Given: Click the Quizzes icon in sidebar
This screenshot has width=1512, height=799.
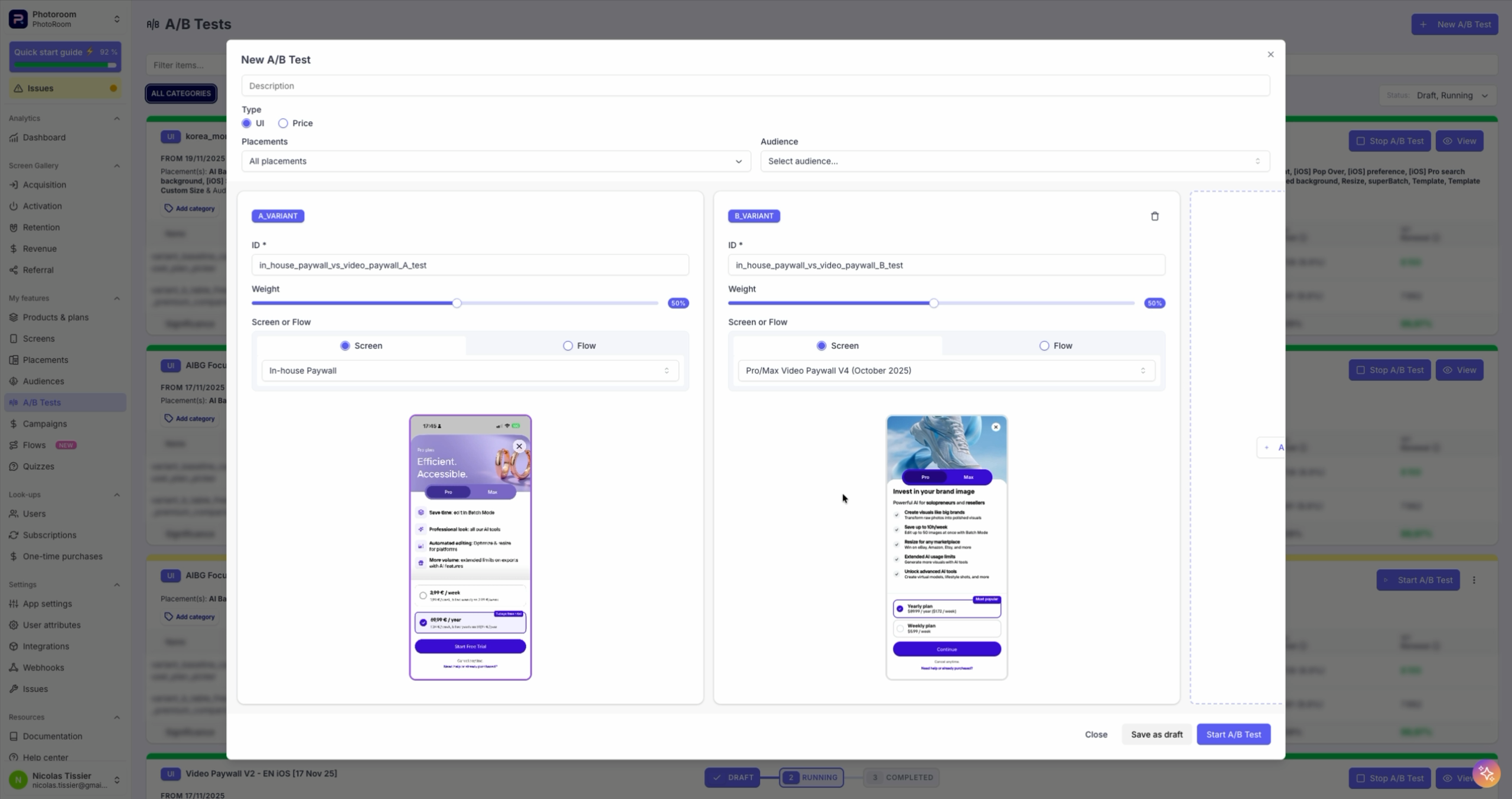Looking at the screenshot, I should [x=14, y=466].
